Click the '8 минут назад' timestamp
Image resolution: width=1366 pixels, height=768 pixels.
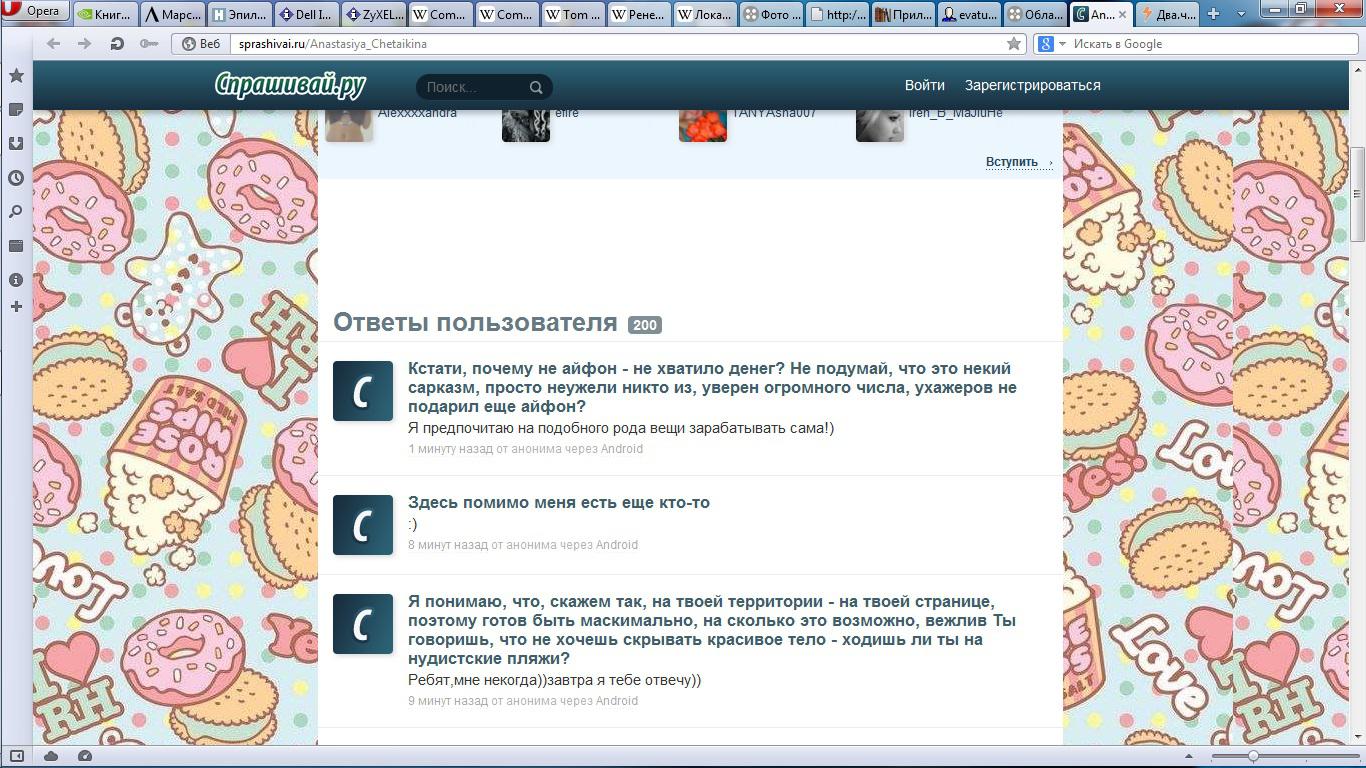click(448, 545)
